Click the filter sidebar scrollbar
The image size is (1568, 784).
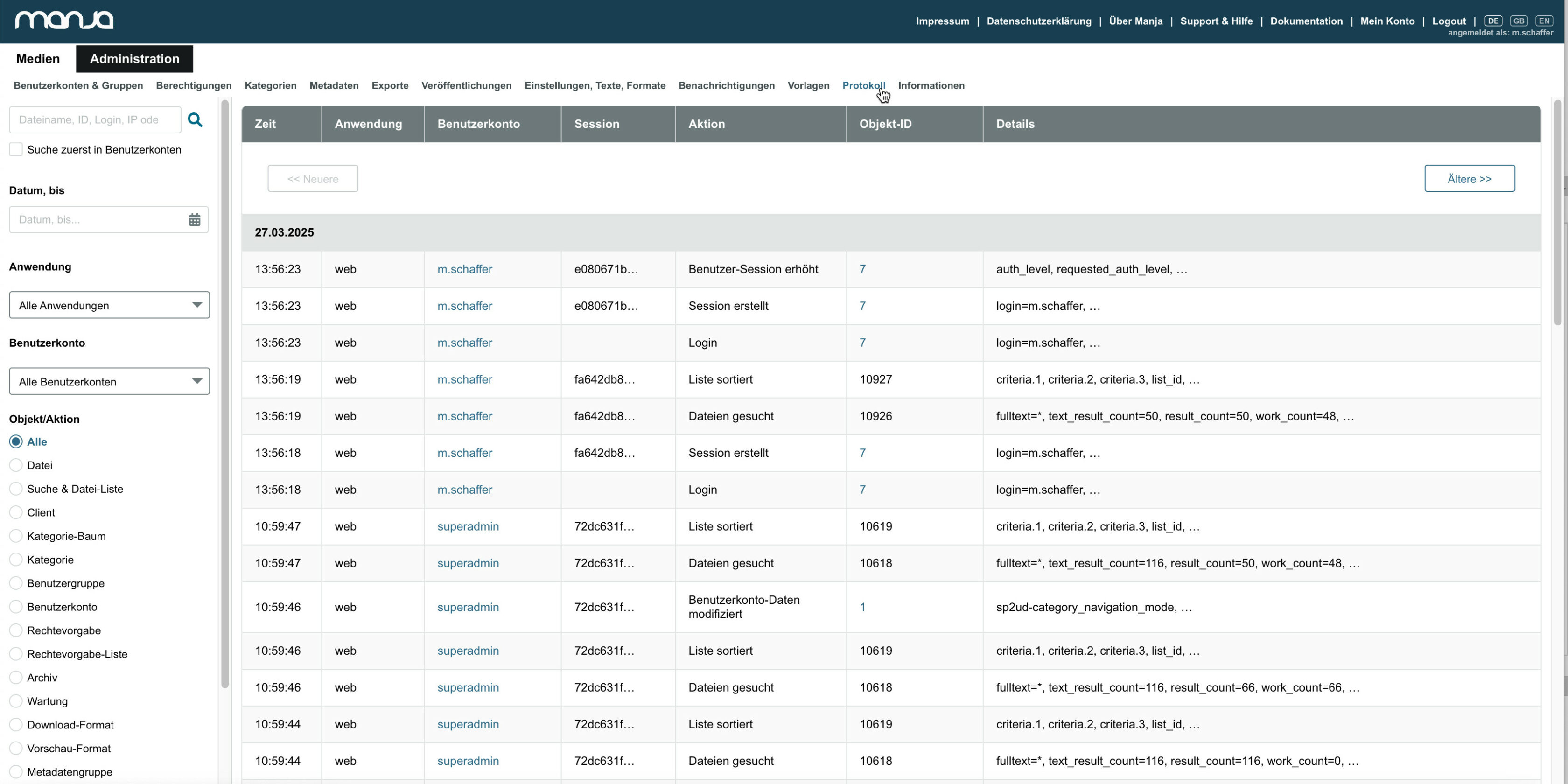tap(224, 394)
